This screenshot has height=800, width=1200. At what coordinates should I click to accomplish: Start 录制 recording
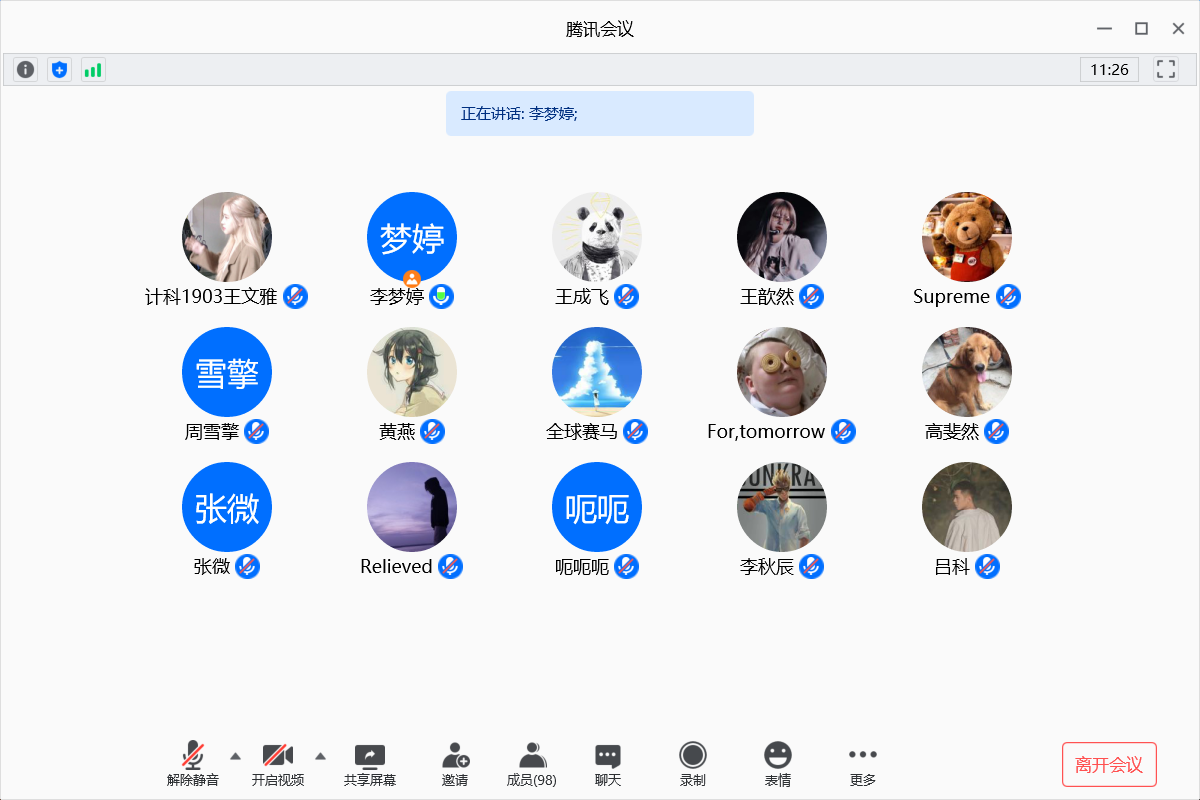(692, 764)
